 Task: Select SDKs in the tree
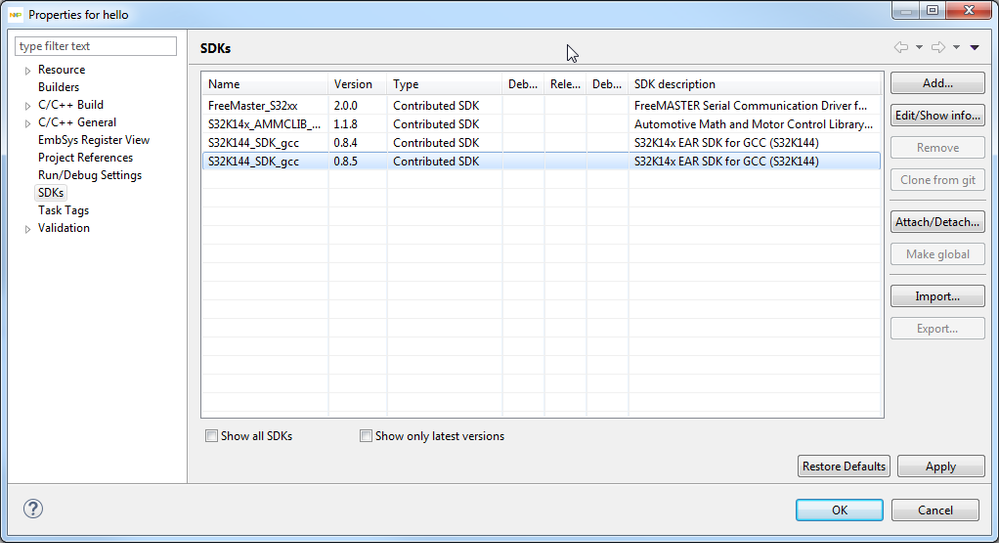tap(51, 192)
